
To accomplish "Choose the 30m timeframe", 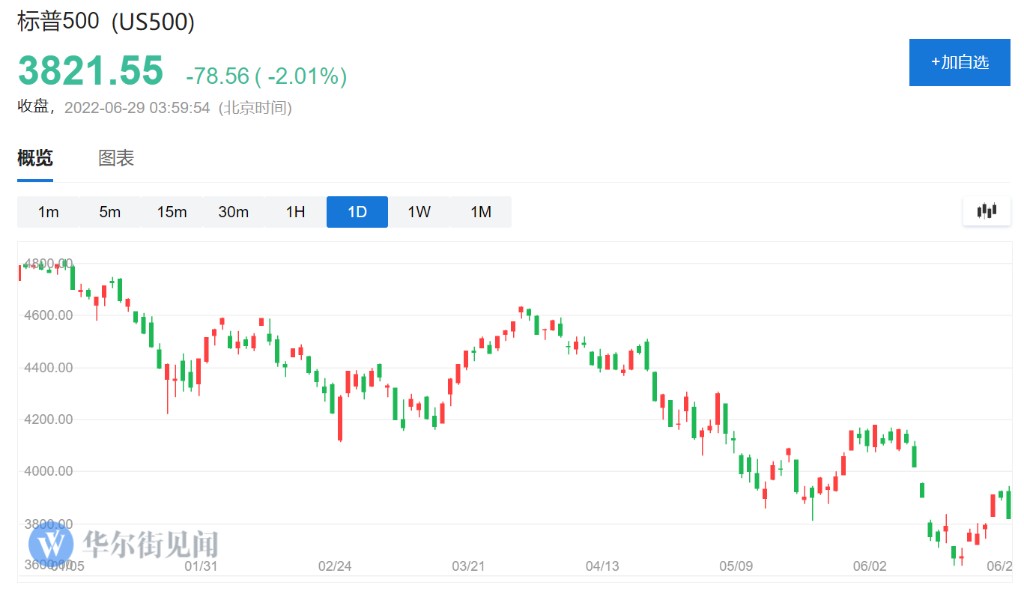I will point(233,212).
